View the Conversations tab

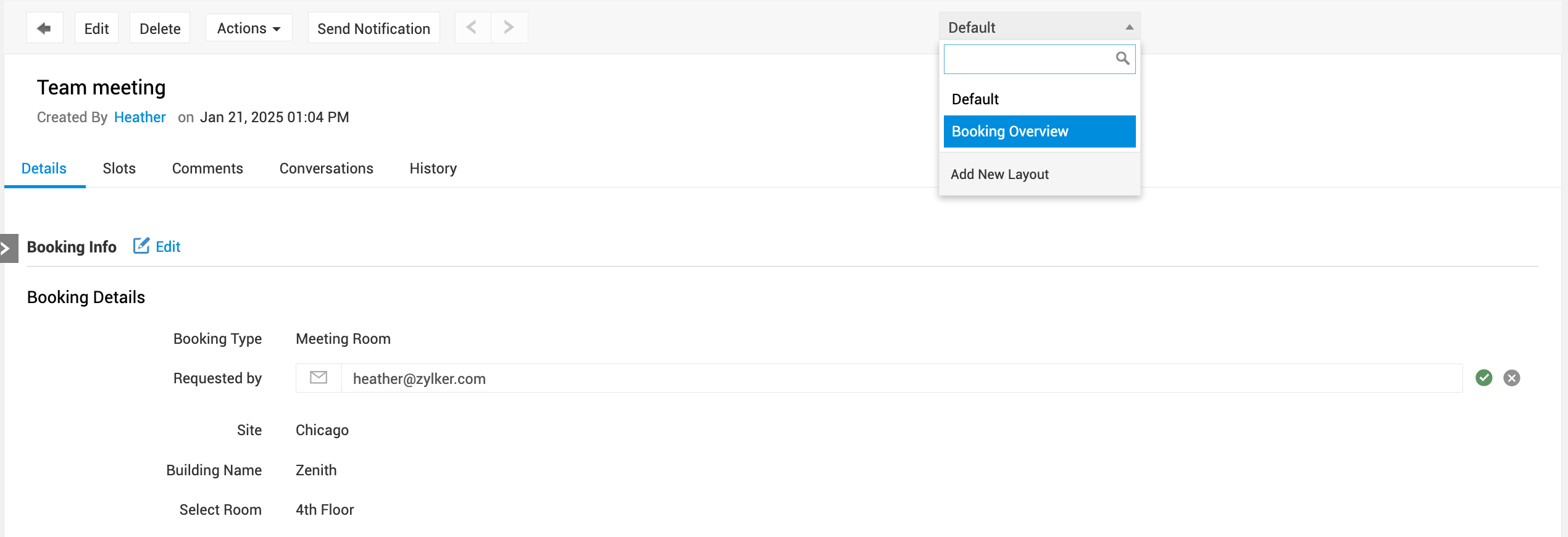coord(327,169)
